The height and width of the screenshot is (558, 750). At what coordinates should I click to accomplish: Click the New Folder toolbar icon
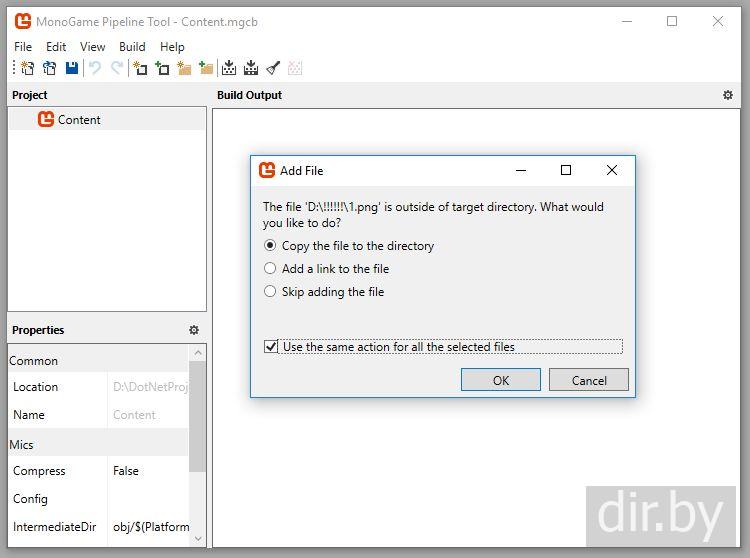click(184, 68)
